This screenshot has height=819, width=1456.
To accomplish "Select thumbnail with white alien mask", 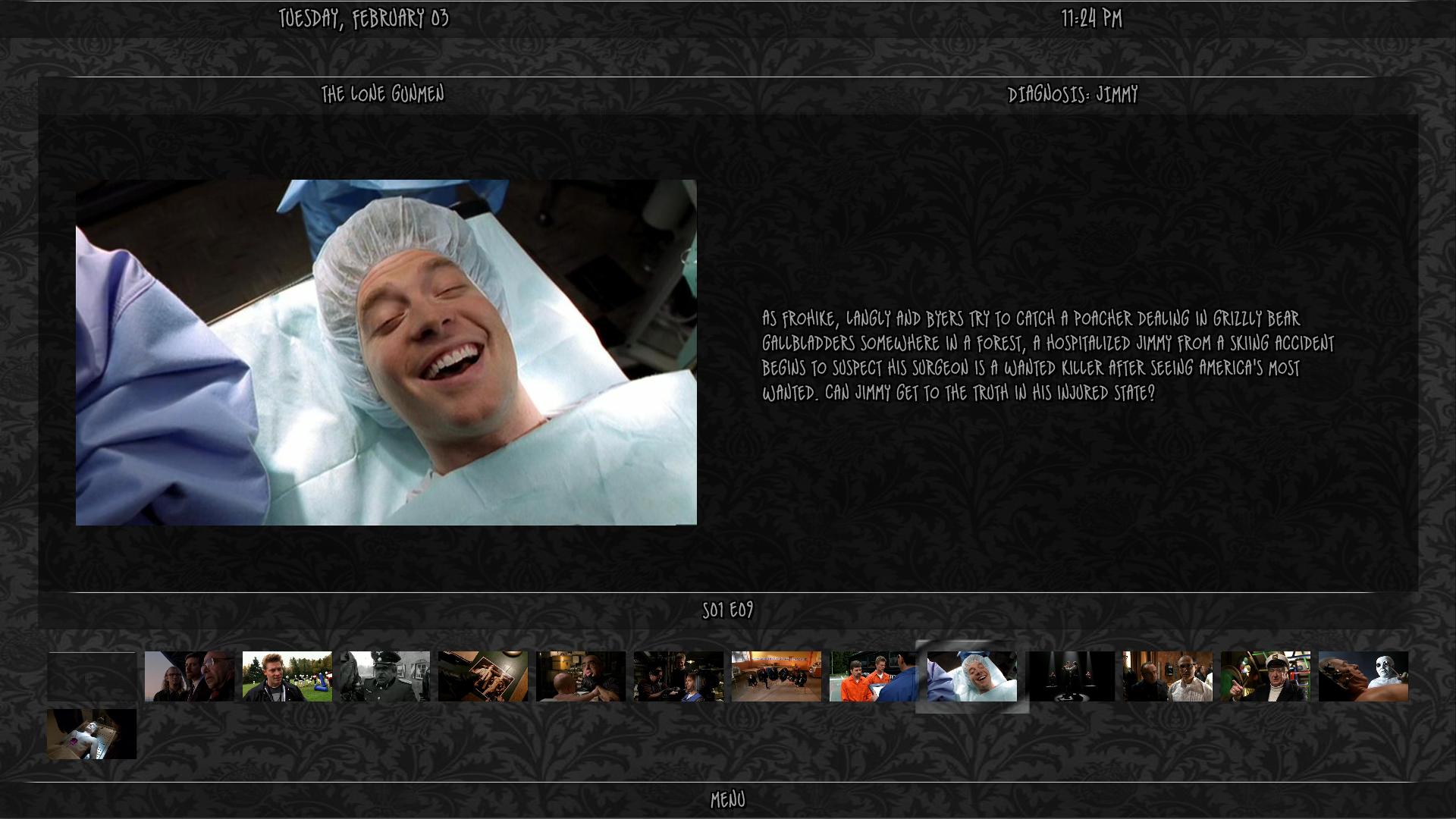I will pos(1363,676).
